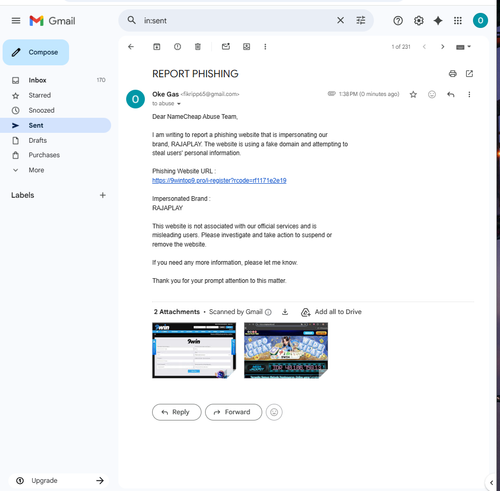
Task: Click the Move to toolbar icon
Action: 246,47
